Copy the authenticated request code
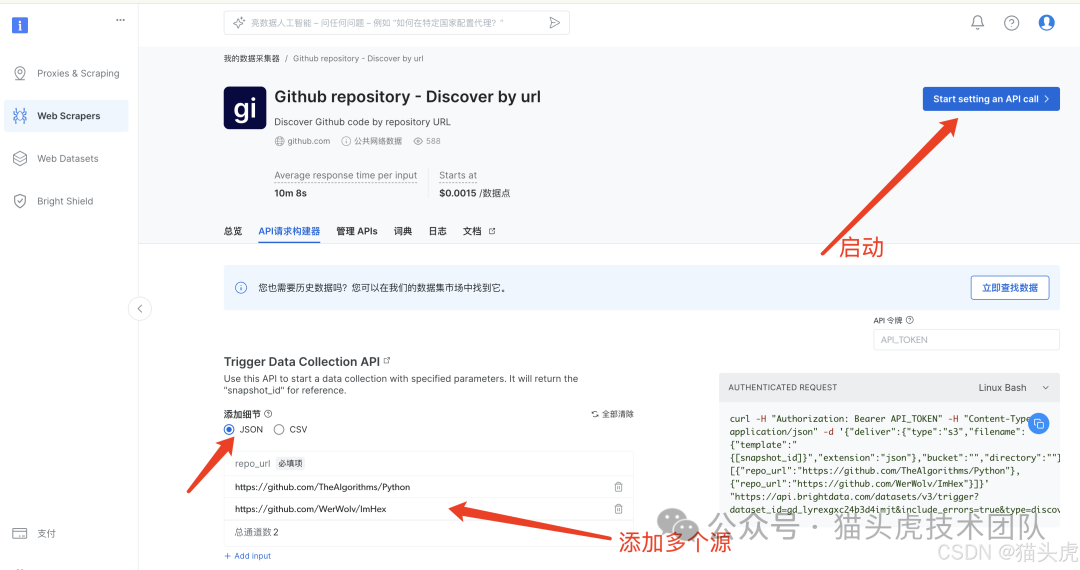 coord(1039,424)
